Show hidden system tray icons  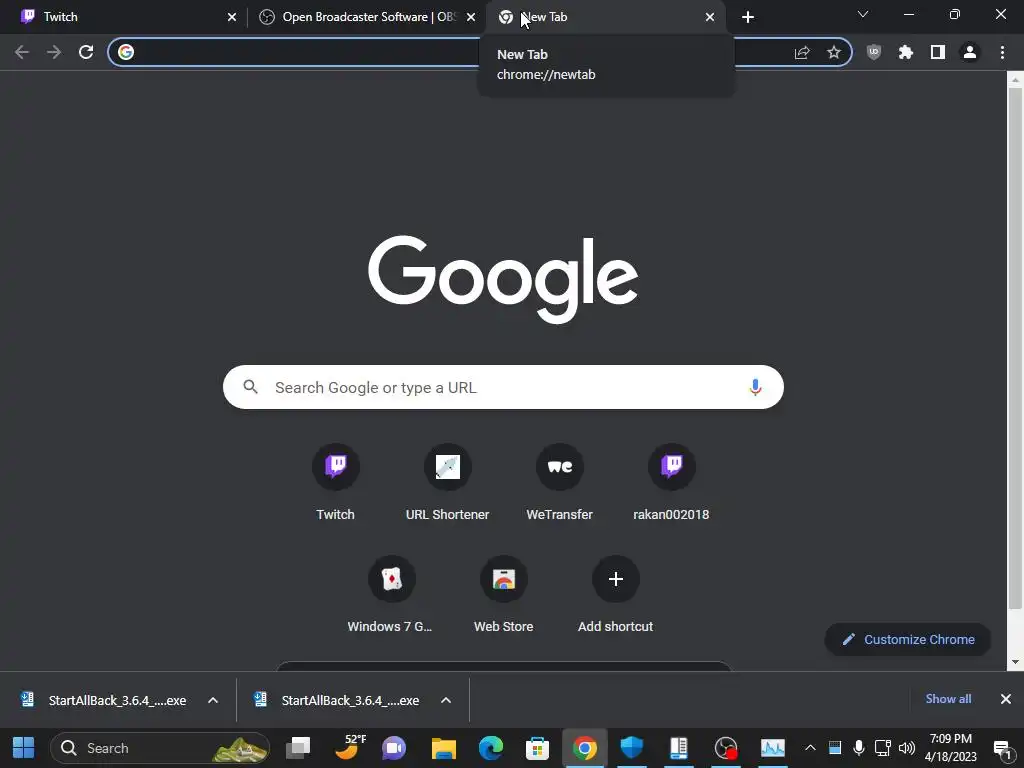click(810, 748)
